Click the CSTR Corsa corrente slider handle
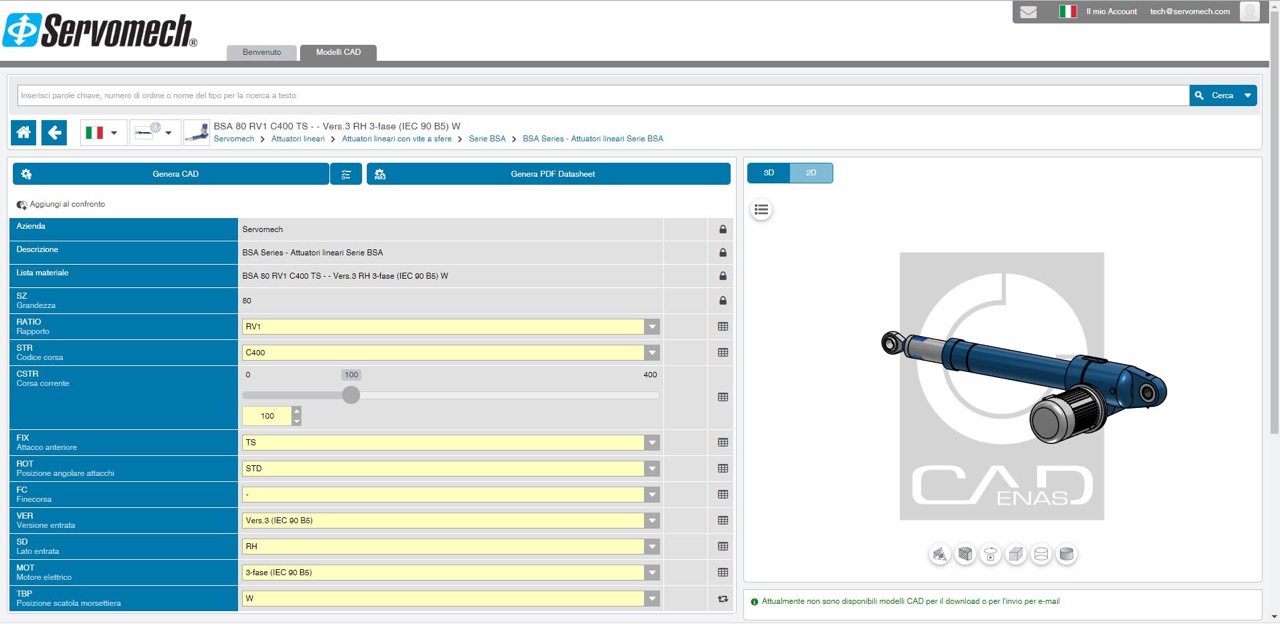Image resolution: width=1280 pixels, height=624 pixels. (351, 395)
